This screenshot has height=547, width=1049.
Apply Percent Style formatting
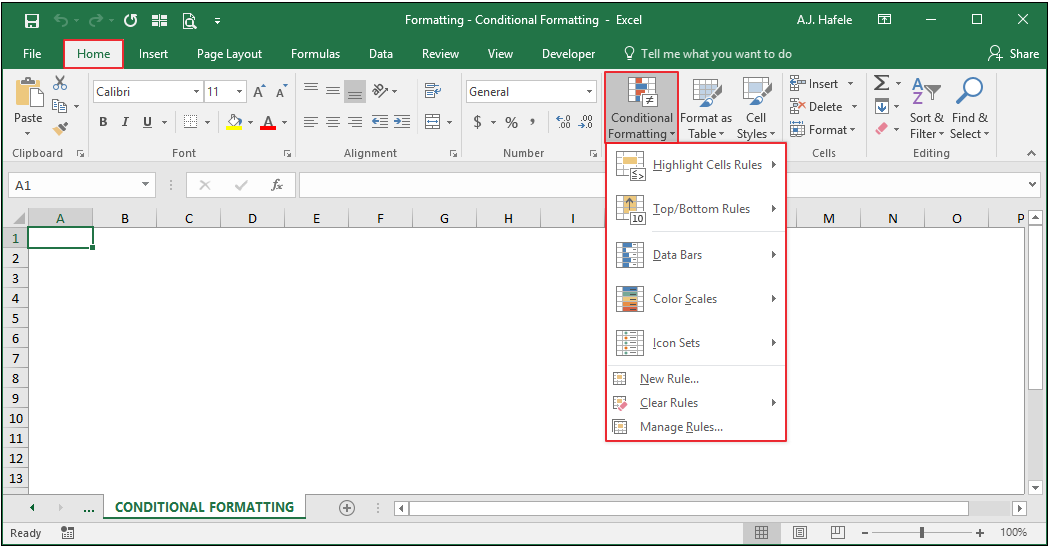tap(512, 122)
